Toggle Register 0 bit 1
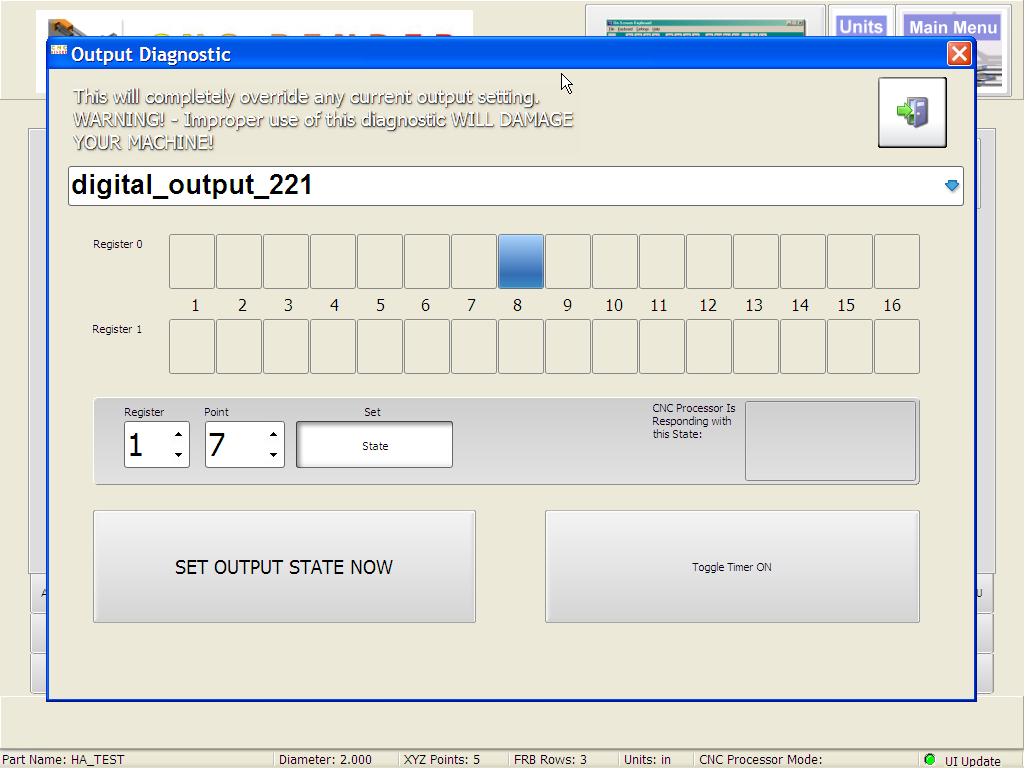Viewport: 1024px width, 768px height. tap(192, 262)
